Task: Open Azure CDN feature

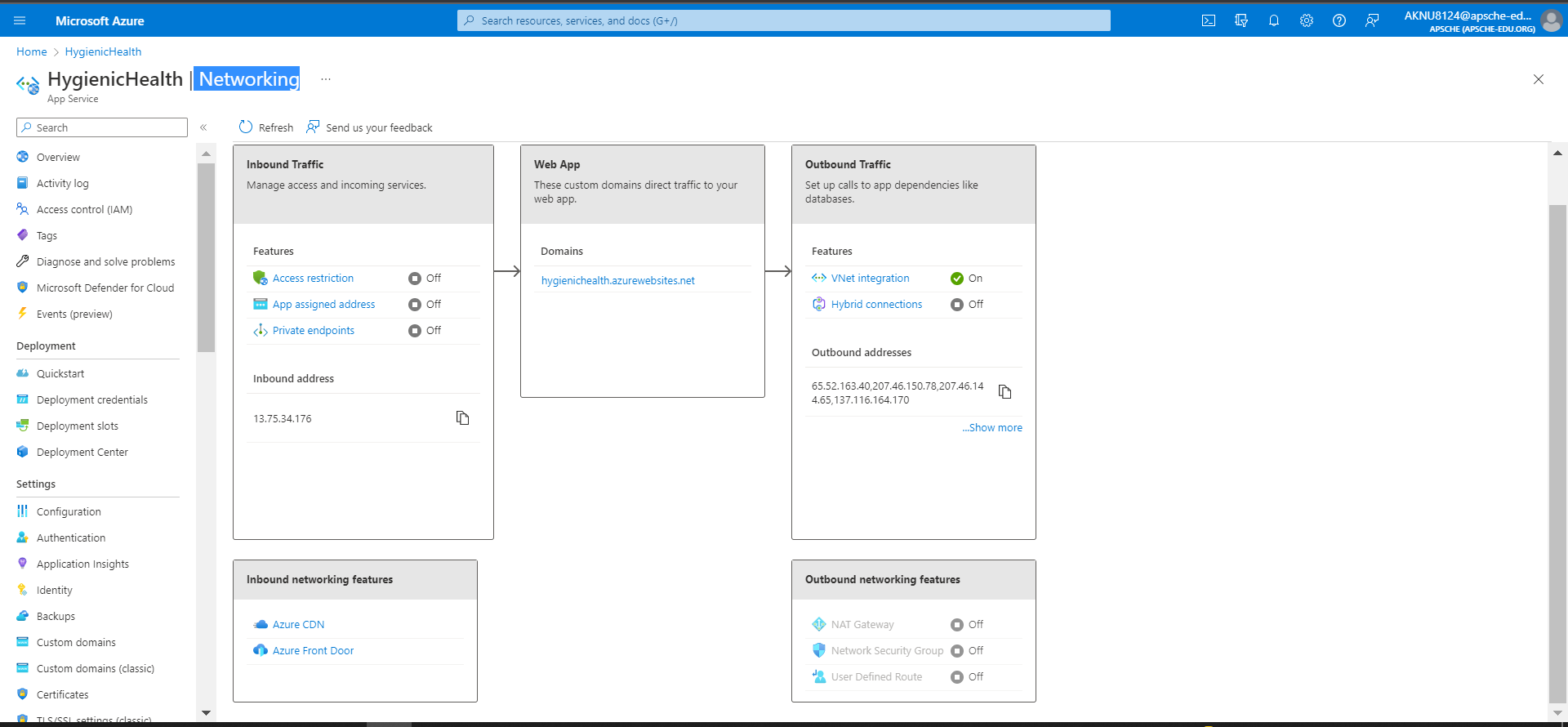Action: tap(298, 624)
